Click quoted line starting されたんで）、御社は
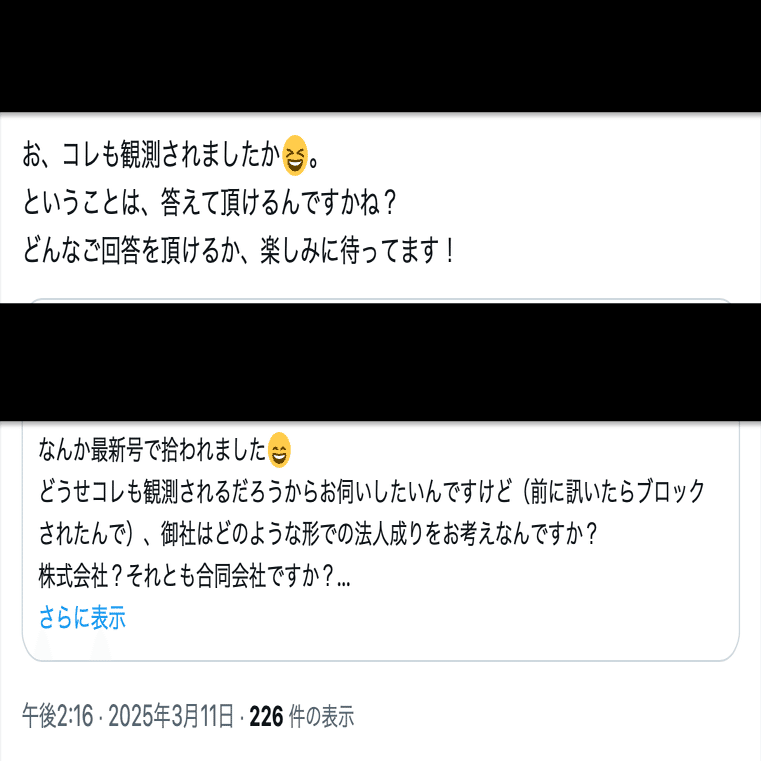This screenshot has height=761, width=761. pyautogui.click(x=318, y=534)
